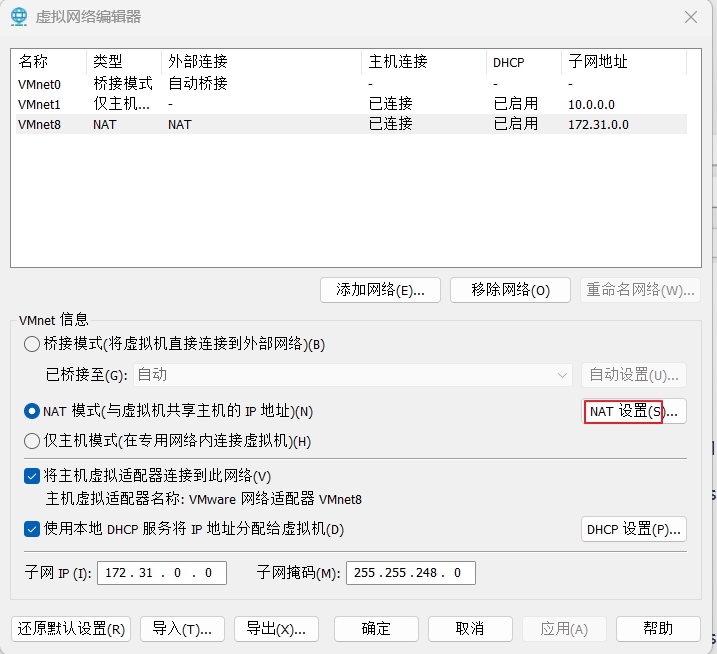
Task: Click the 取消 button
Action: (470, 629)
